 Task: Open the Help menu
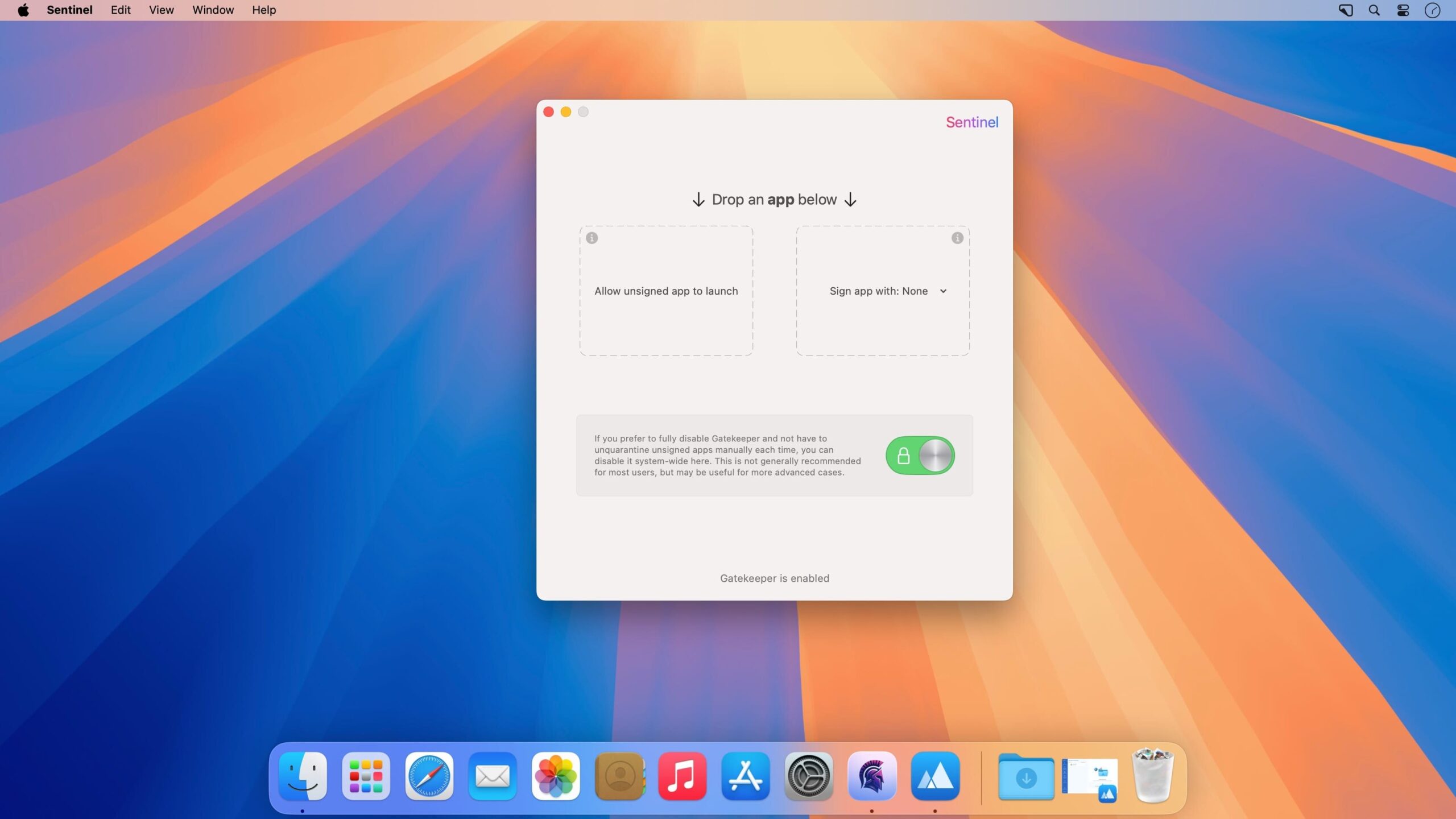263,10
